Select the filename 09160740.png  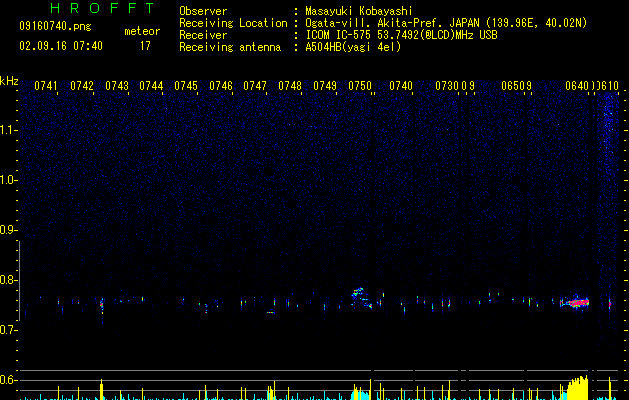coord(55,27)
